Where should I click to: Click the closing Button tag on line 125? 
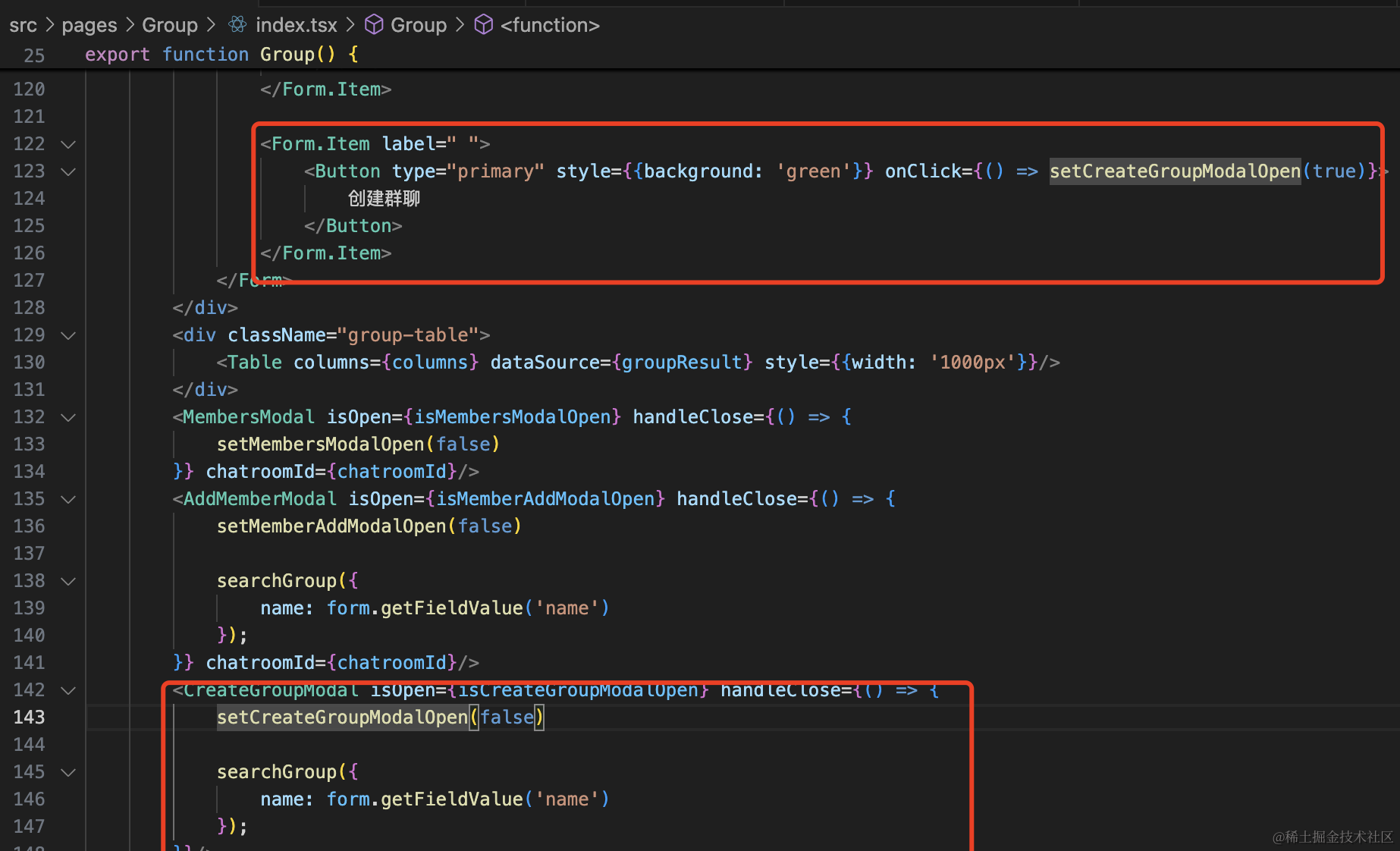tap(353, 226)
